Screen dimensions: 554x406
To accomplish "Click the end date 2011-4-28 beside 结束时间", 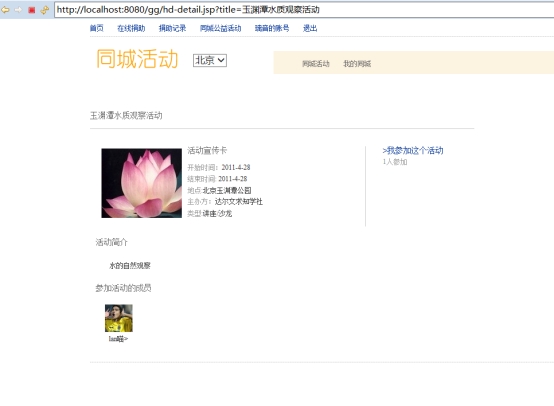I will (232, 179).
